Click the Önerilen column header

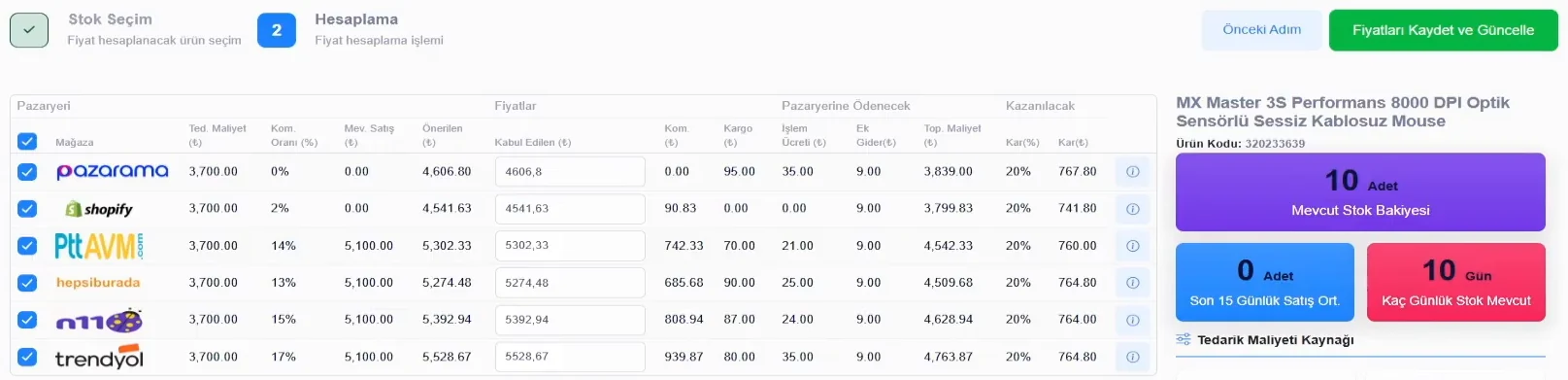[443, 135]
